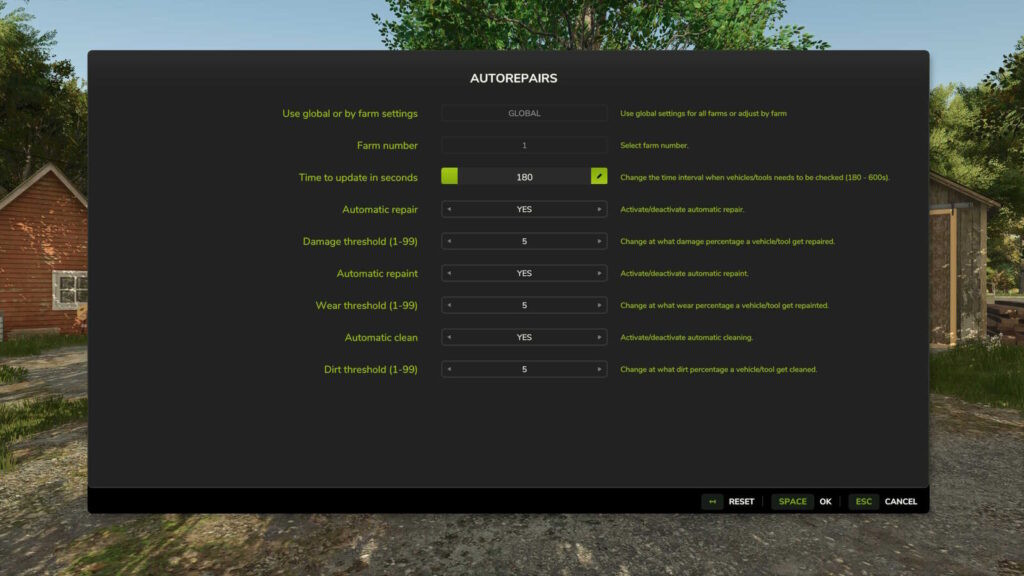This screenshot has width=1024, height=576.
Task: Click left arrow on Automatic clean
Action: [x=449, y=337]
